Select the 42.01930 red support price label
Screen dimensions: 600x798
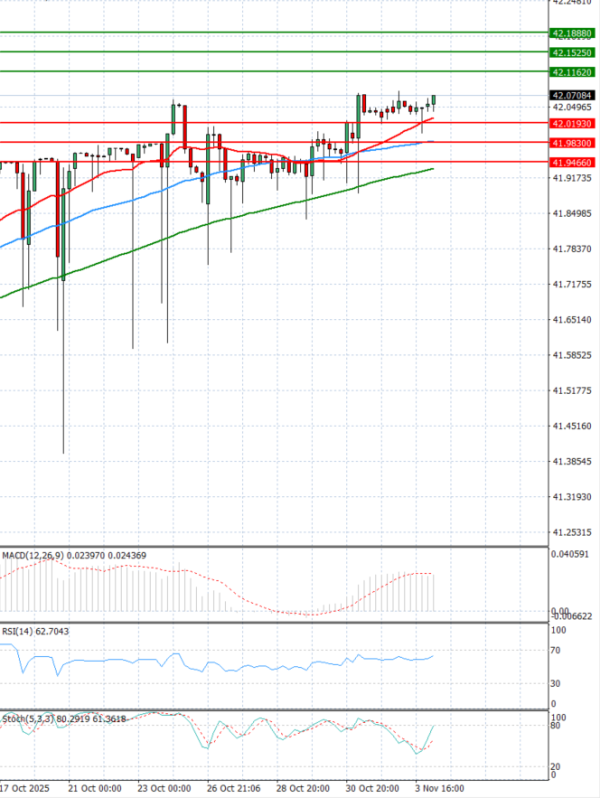(572, 123)
